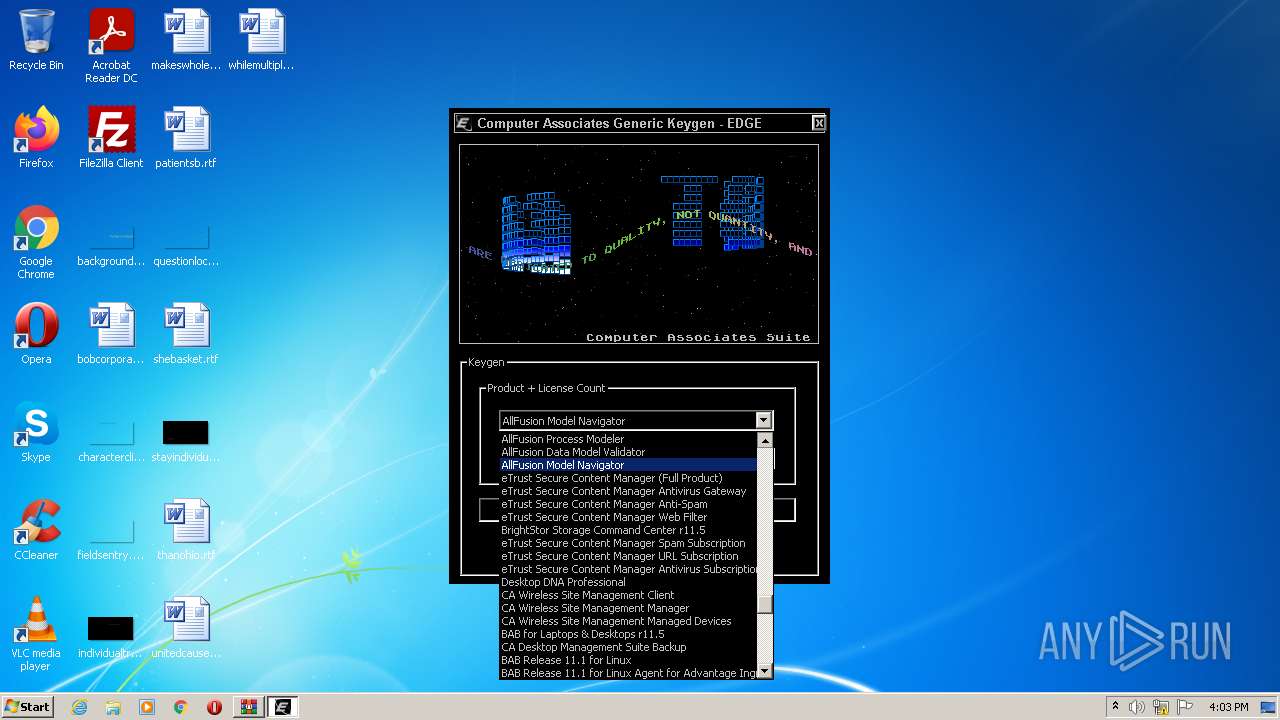Choose Desktop DNA Professional from the list
The height and width of the screenshot is (720, 1280).
tap(629, 582)
